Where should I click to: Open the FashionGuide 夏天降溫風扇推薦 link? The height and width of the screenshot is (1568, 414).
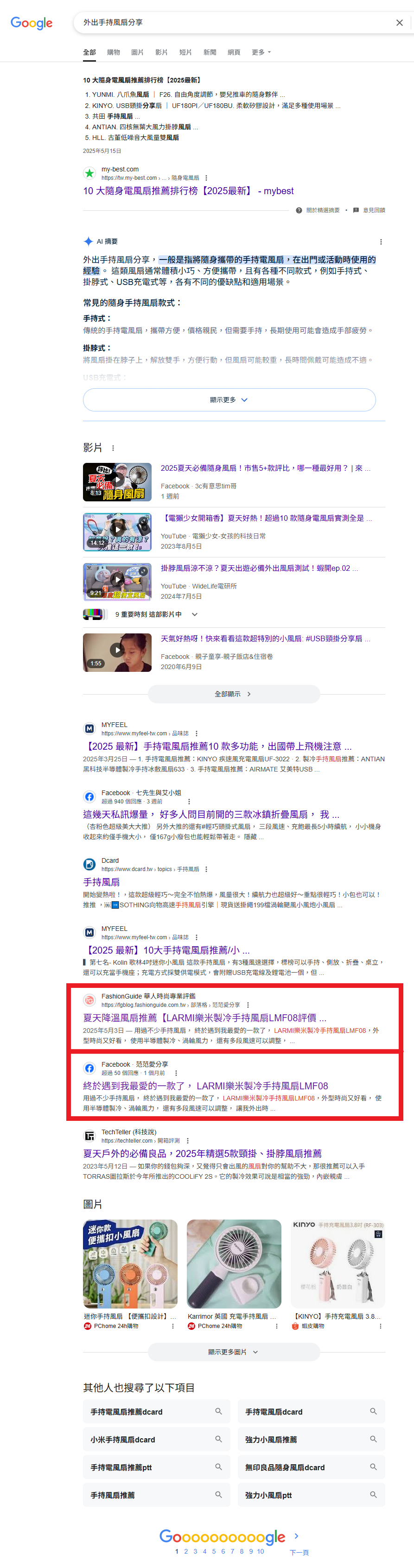click(204, 1018)
